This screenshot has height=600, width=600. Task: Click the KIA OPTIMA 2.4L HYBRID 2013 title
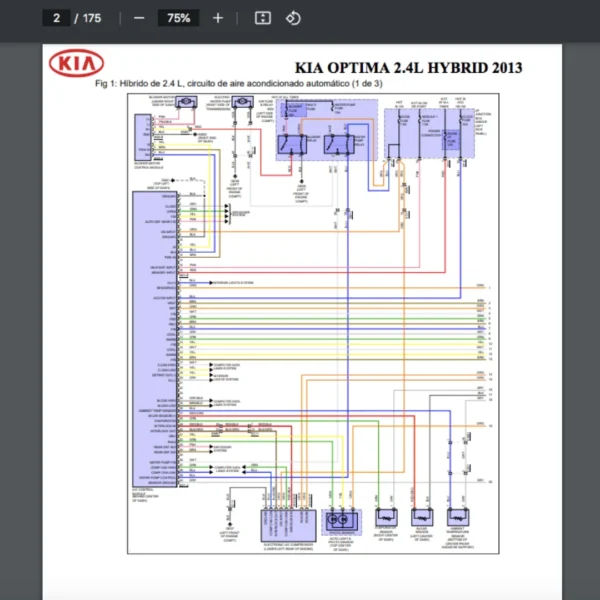point(408,67)
